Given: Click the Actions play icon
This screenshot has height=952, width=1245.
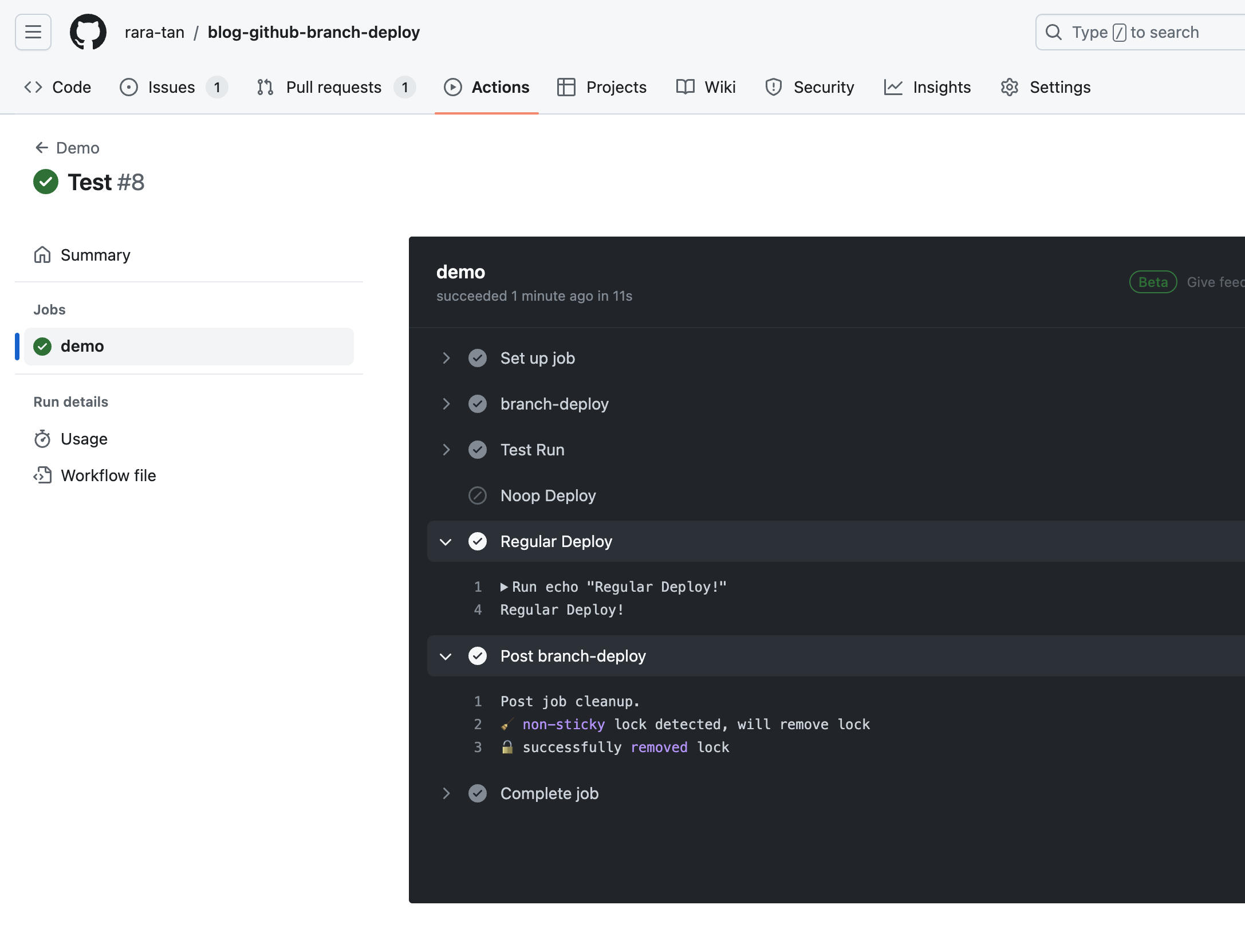Looking at the screenshot, I should point(453,87).
